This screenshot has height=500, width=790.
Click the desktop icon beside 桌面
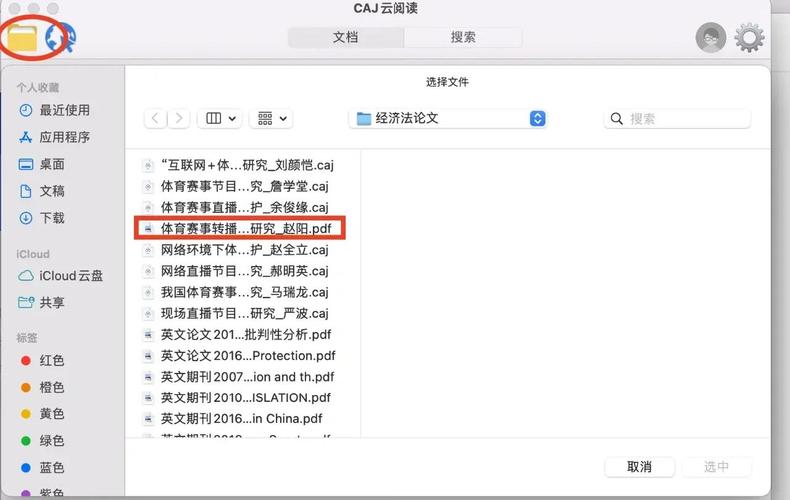coord(26,164)
